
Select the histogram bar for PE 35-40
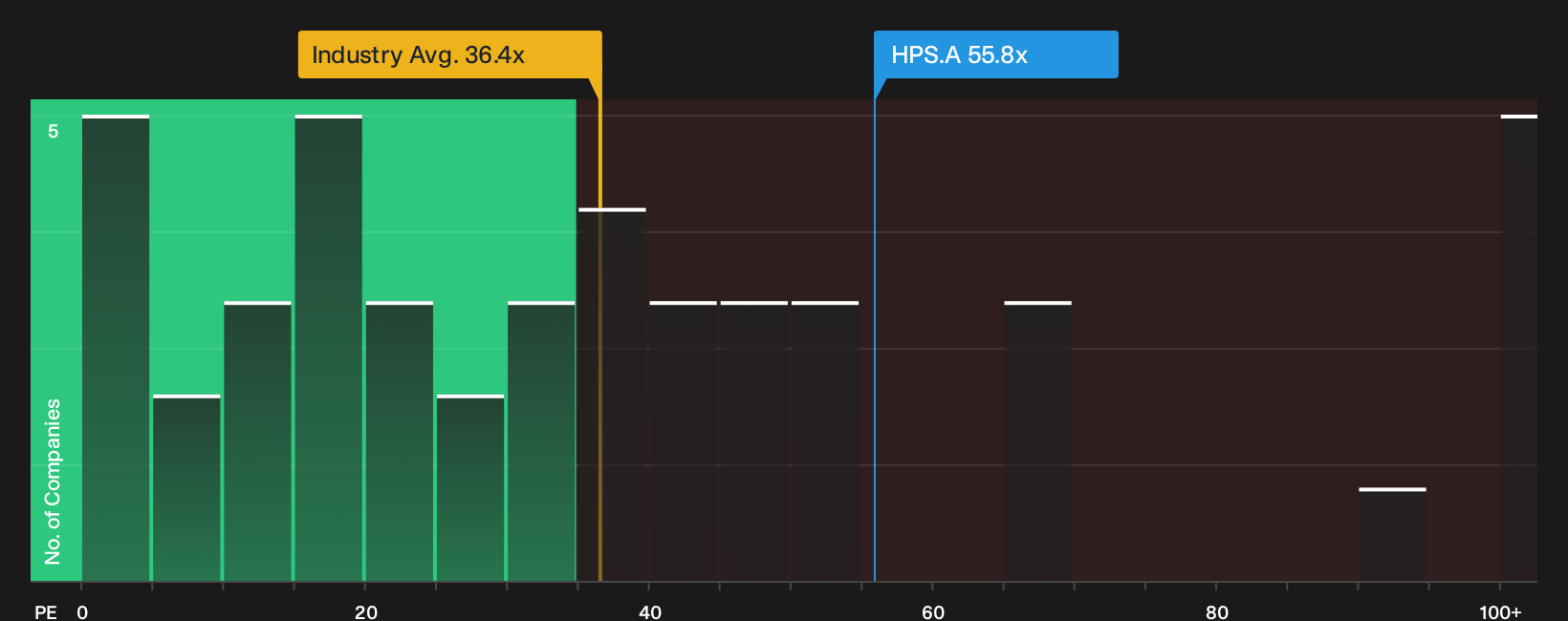click(612, 395)
